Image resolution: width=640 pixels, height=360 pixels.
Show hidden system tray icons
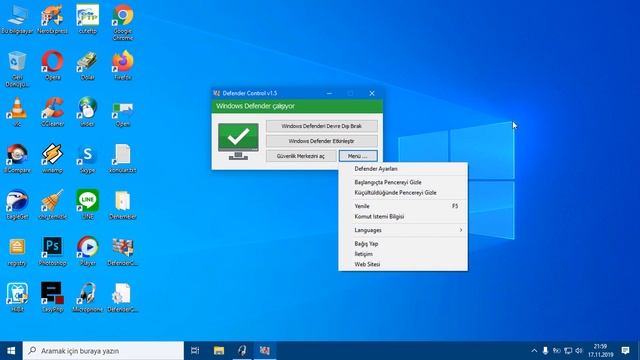tap(534, 351)
